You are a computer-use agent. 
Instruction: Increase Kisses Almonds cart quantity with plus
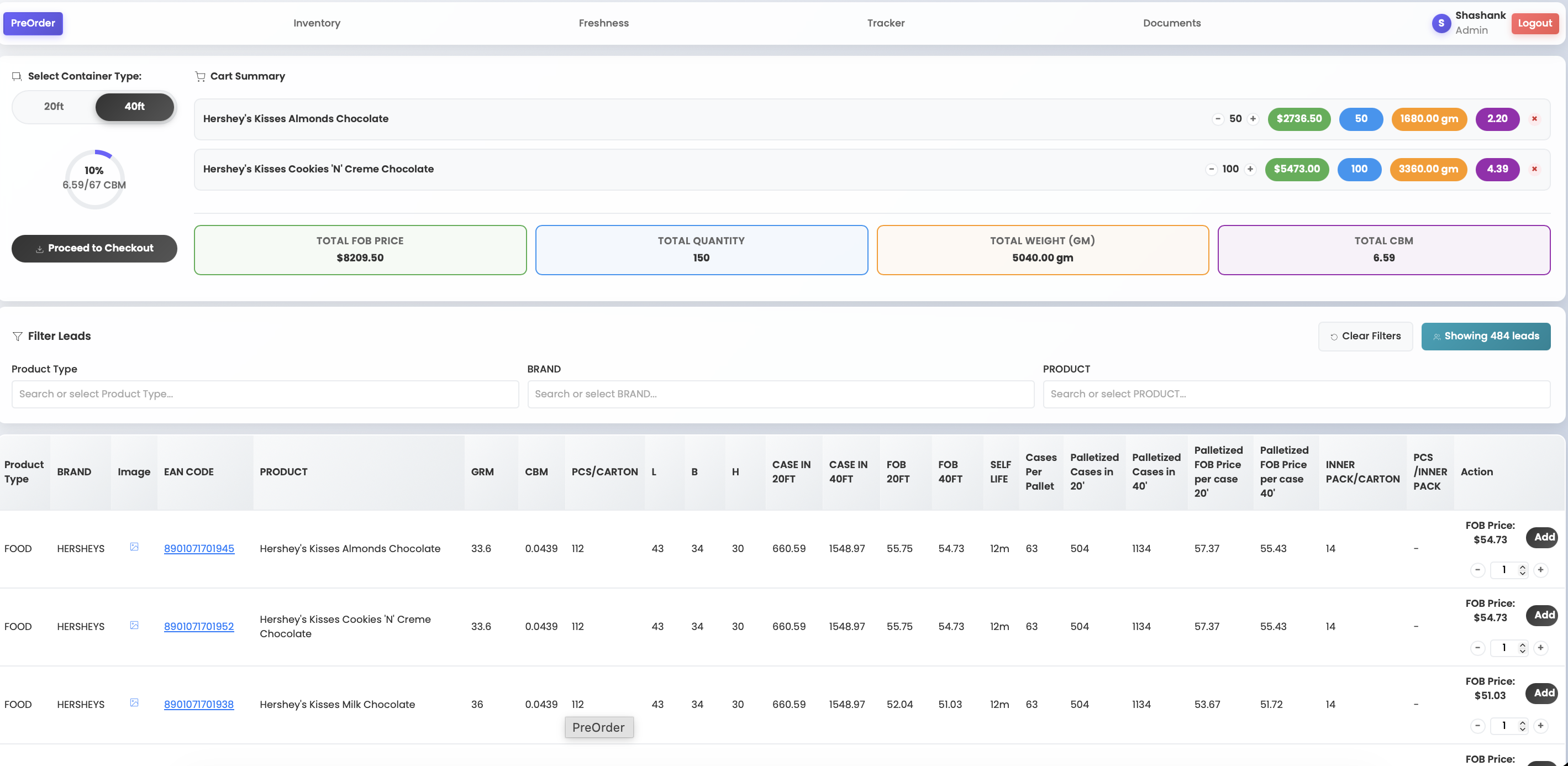coord(1253,119)
